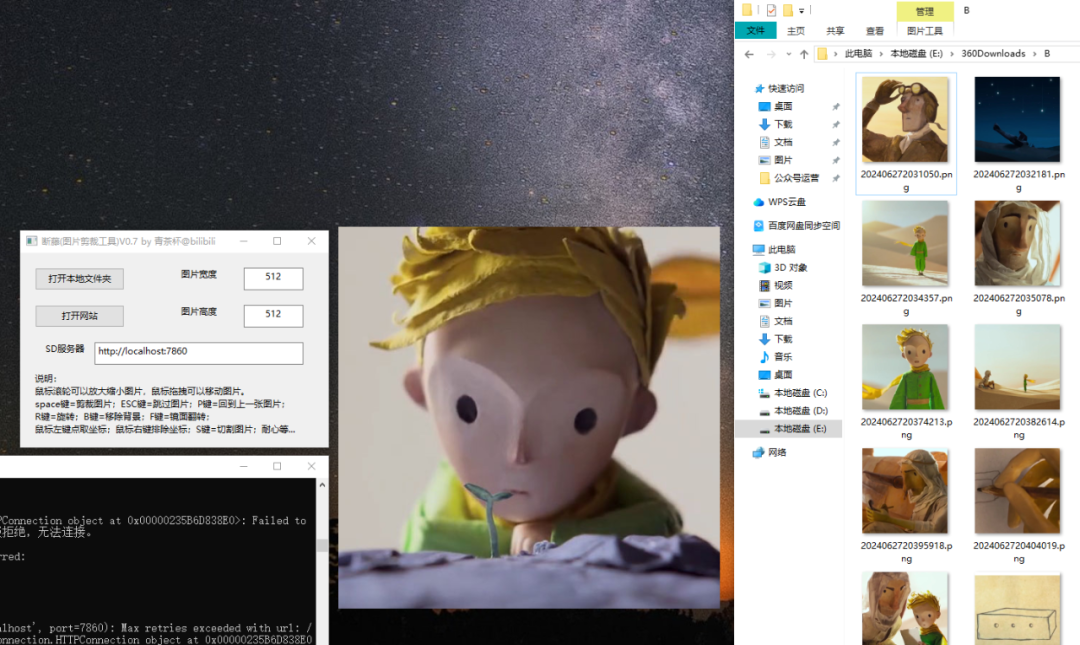Click the pin icon beside quick access 桌面
This screenshot has width=1080, height=645.
(x=835, y=107)
